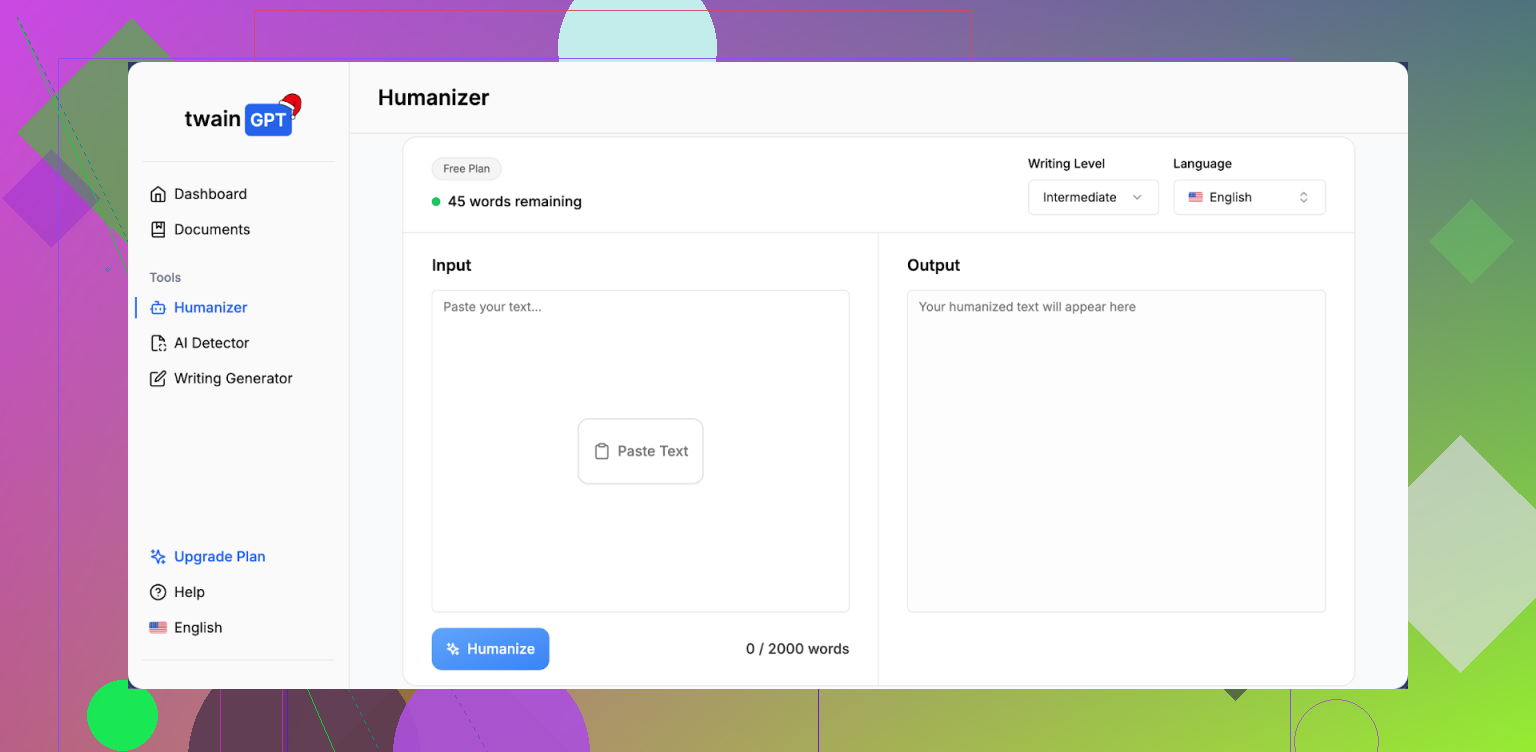This screenshot has width=1536, height=752.
Task: Open the Documents section
Action: coord(212,229)
